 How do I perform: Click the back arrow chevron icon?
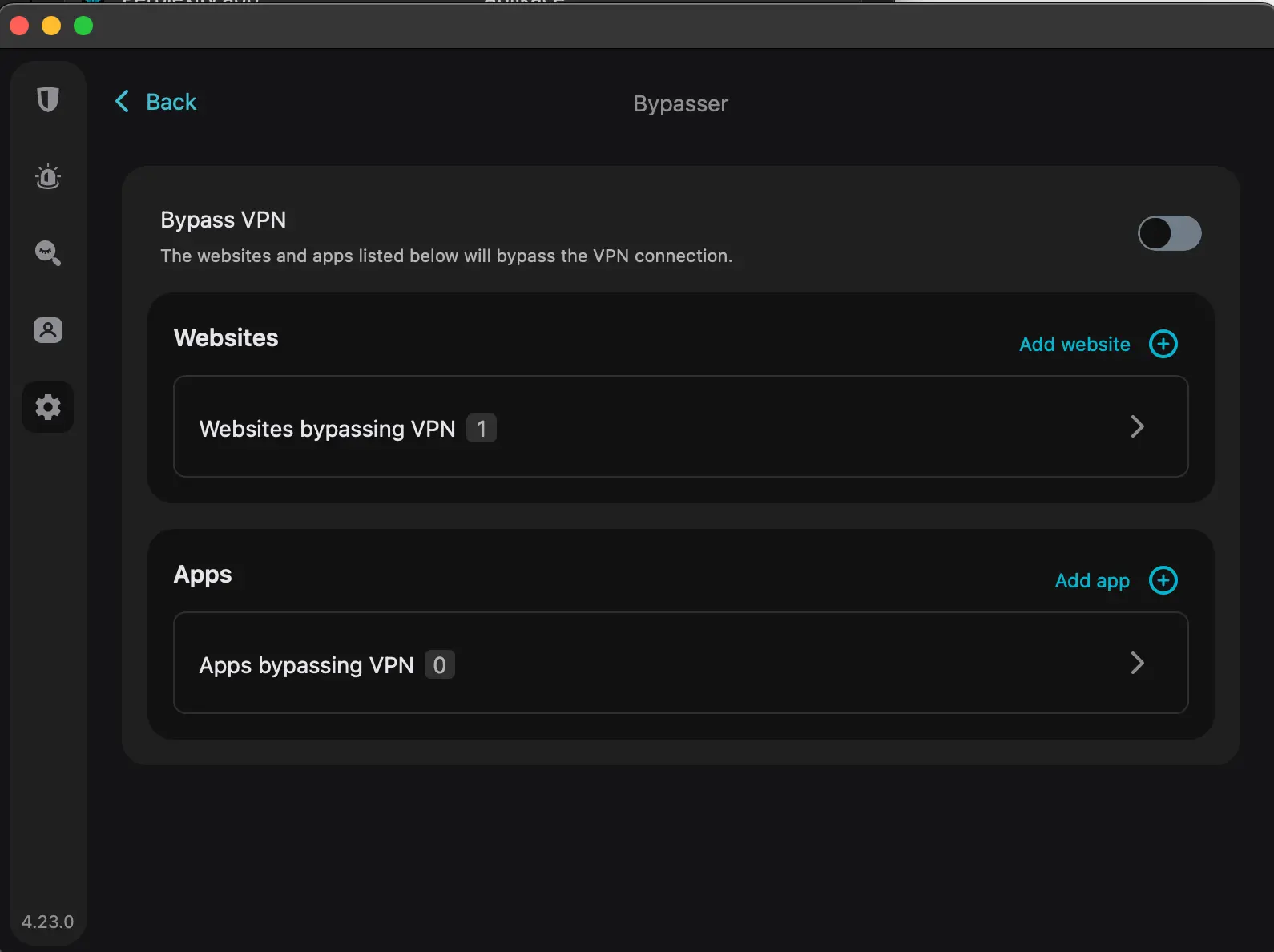tap(123, 102)
